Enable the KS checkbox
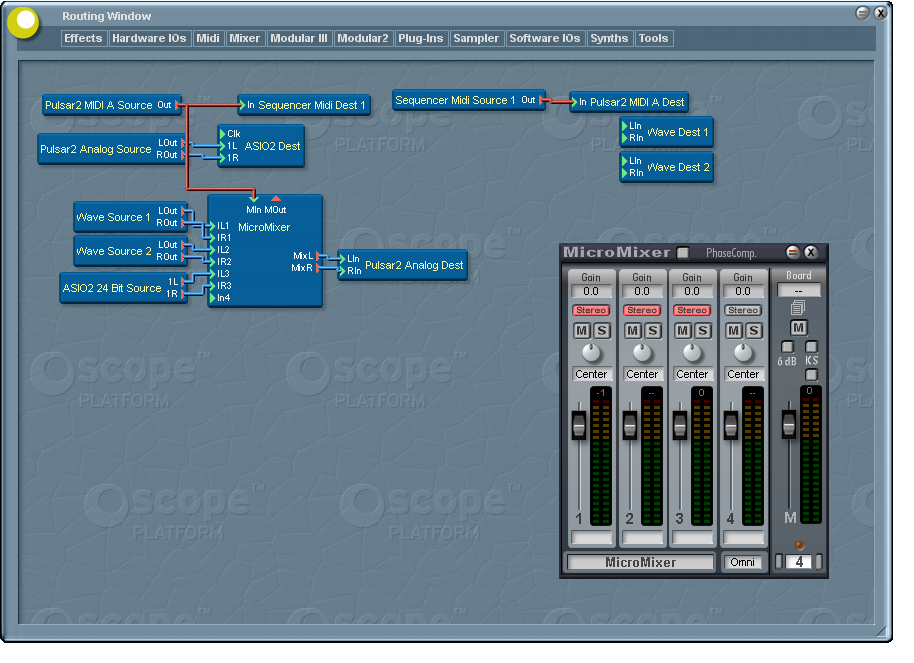The width and height of the screenshot is (914, 663). point(811,347)
